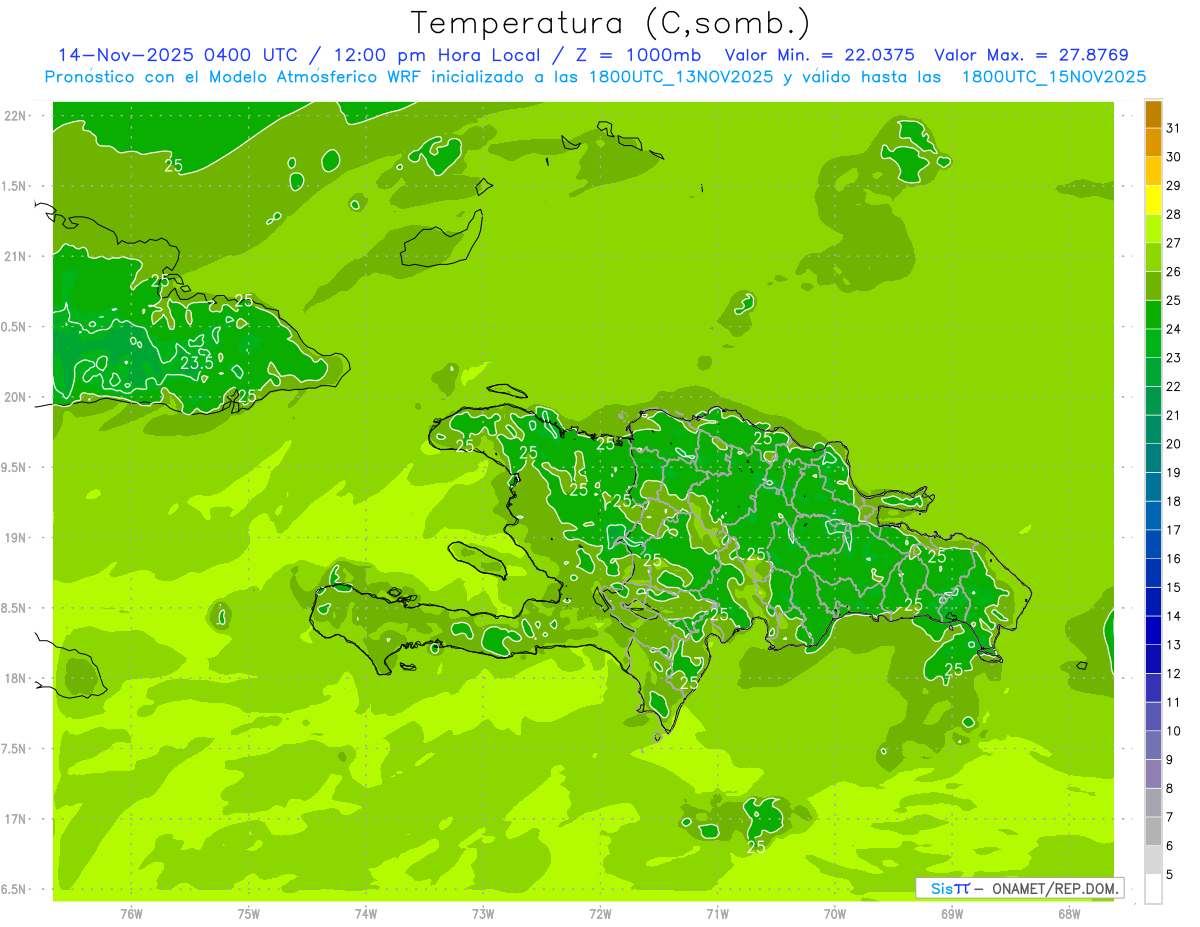The width and height of the screenshot is (1200, 927).
Task: Select legend swatch between 27 and 28
Action: pos(1153,229)
